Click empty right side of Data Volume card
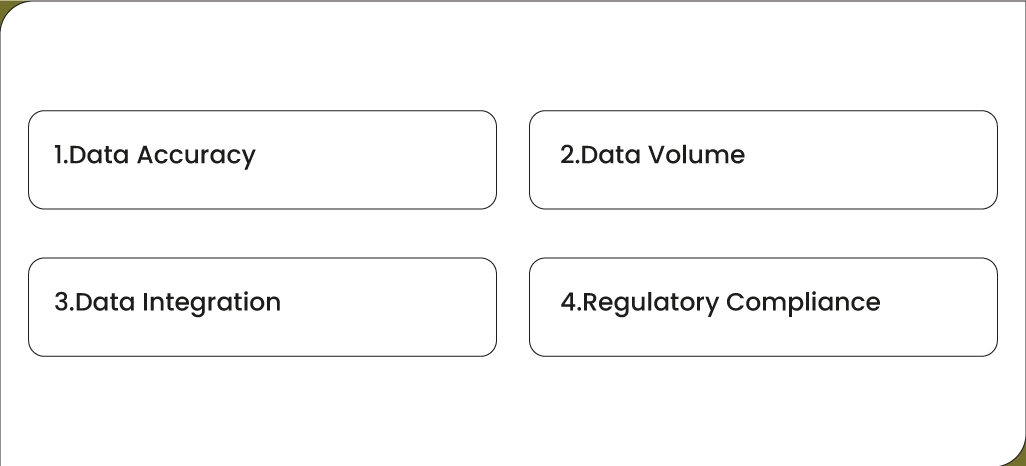The height and width of the screenshot is (466, 1026). coord(900,160)
